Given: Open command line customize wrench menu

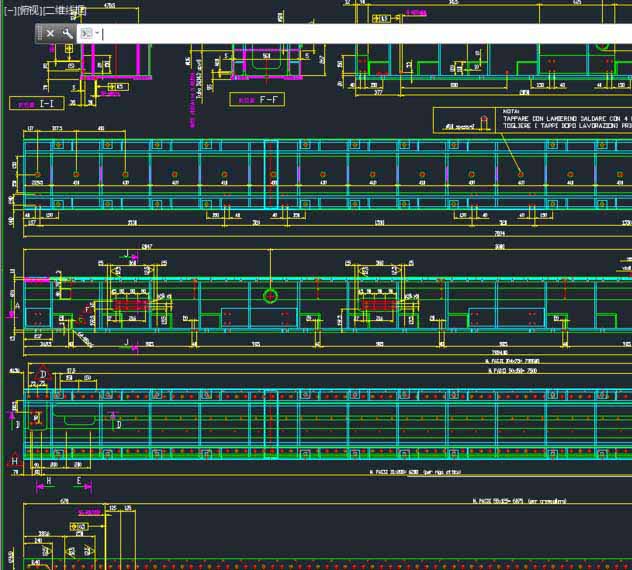Looking at the screenshot, I should click(x=67, y=33).
